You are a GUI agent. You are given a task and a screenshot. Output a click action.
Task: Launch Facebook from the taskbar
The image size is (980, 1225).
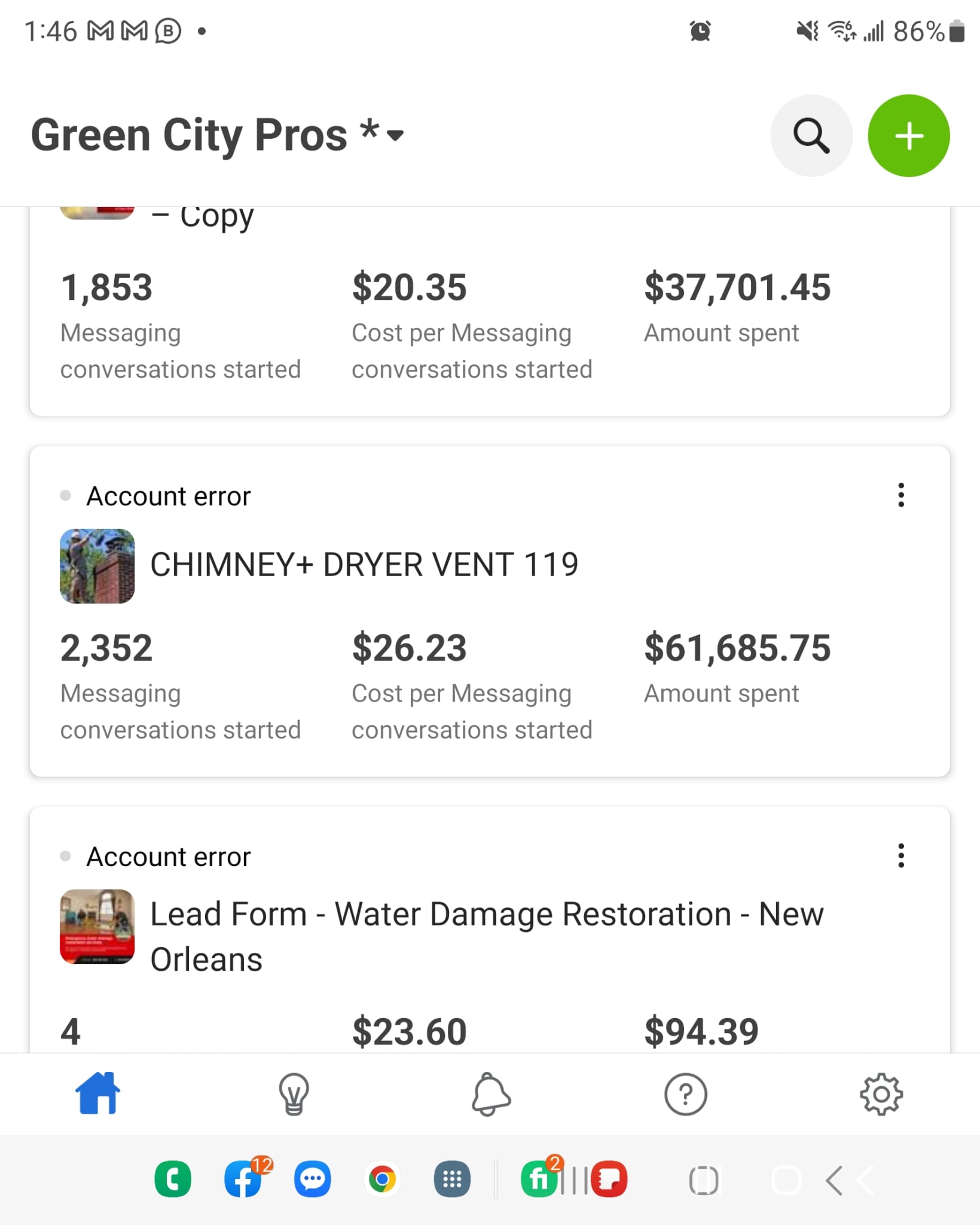click(243, 1180)
